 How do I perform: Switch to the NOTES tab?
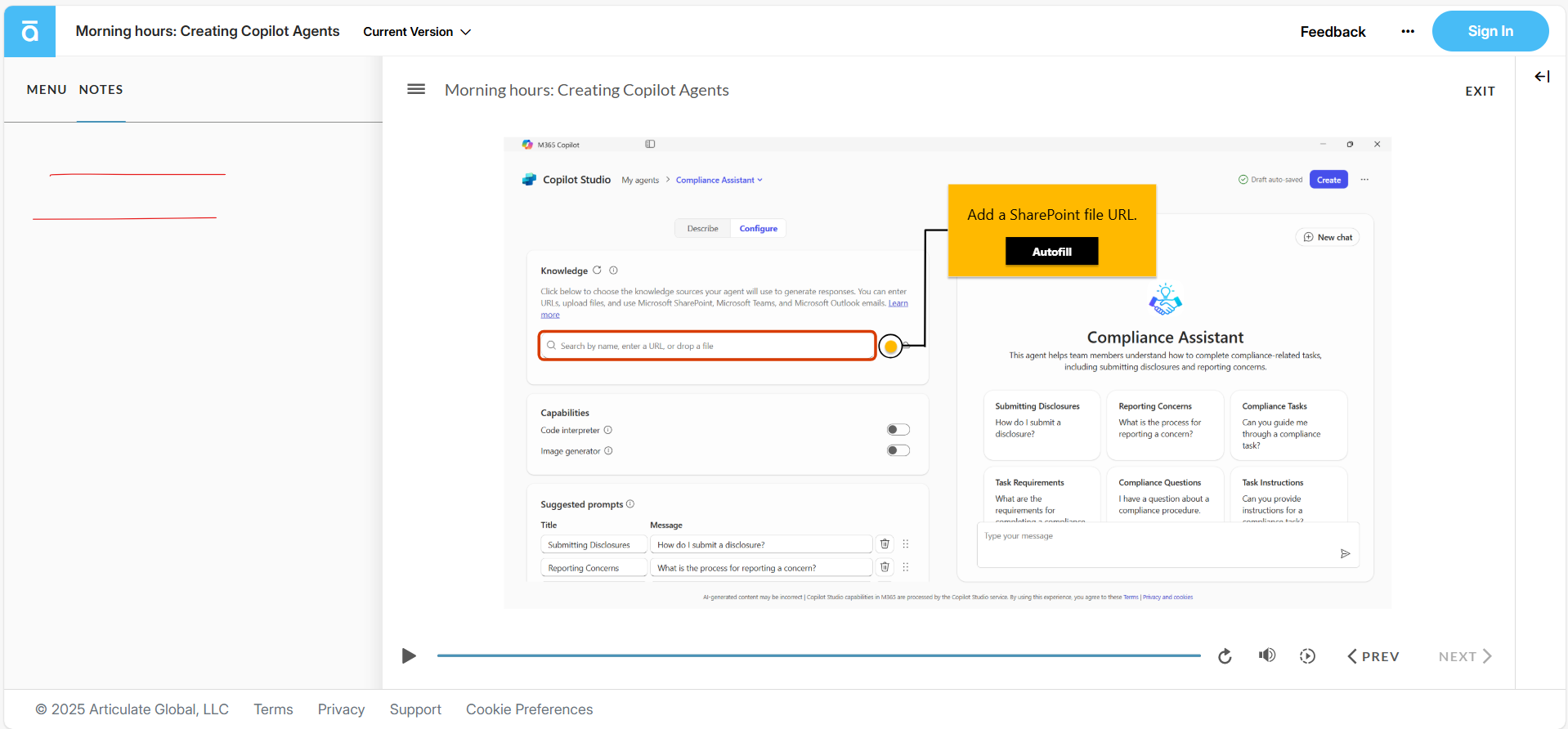(x=101, y=90)
